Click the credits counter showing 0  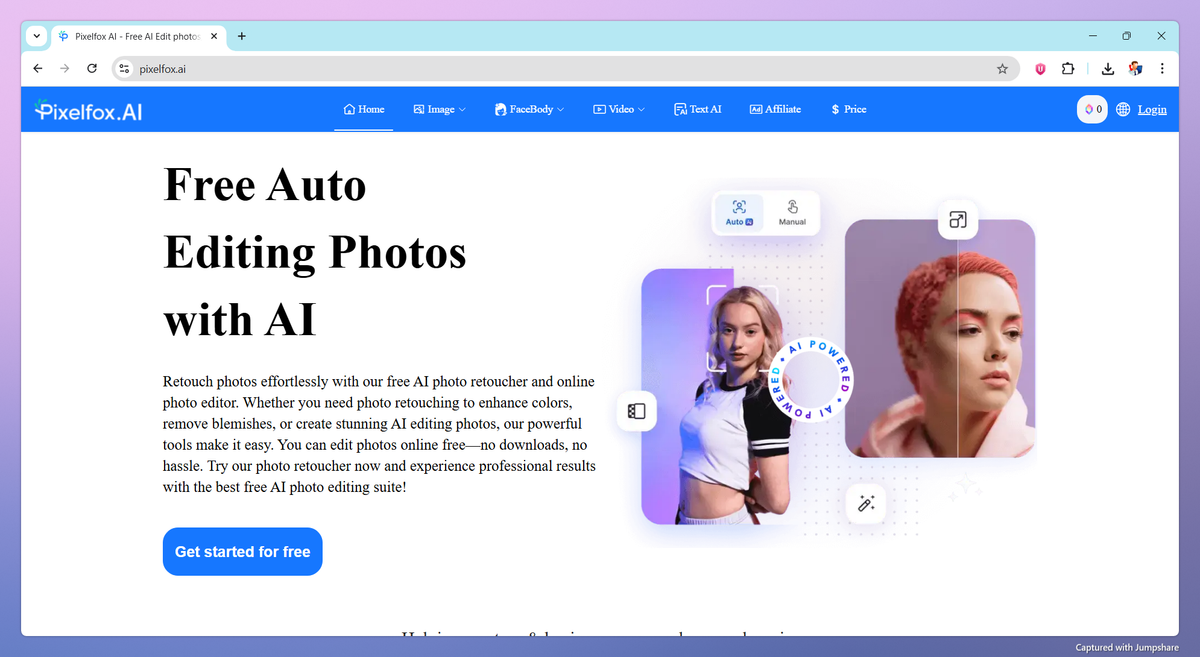(x=1092, y=109)
